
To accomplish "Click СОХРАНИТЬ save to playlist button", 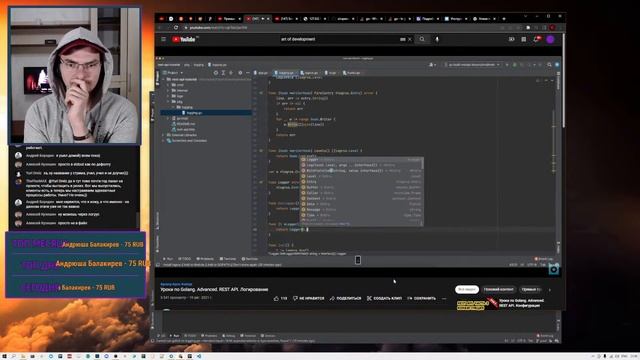I will (x=421, y=298).
